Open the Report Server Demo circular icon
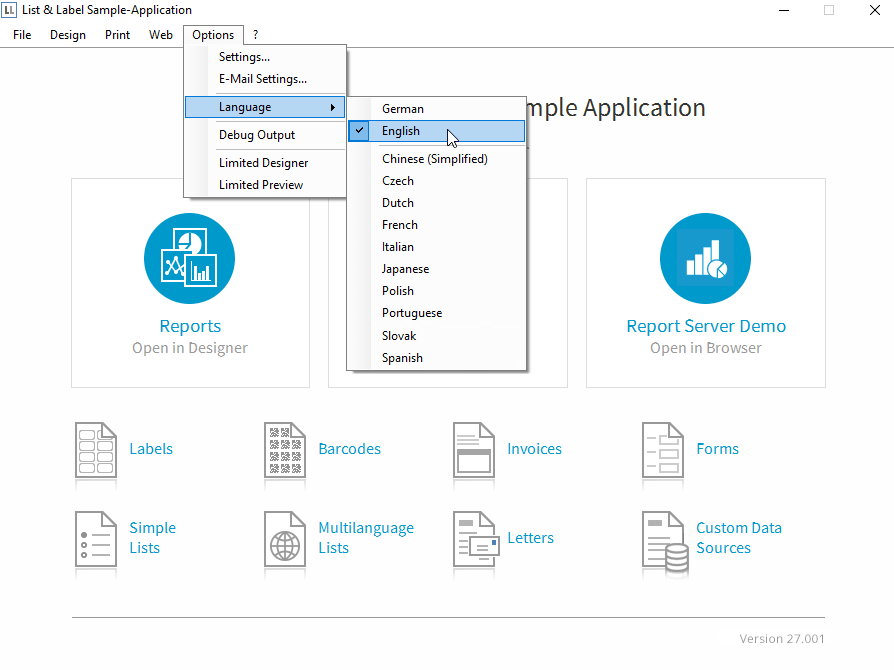The image size is (894, 670). [705, 258]
